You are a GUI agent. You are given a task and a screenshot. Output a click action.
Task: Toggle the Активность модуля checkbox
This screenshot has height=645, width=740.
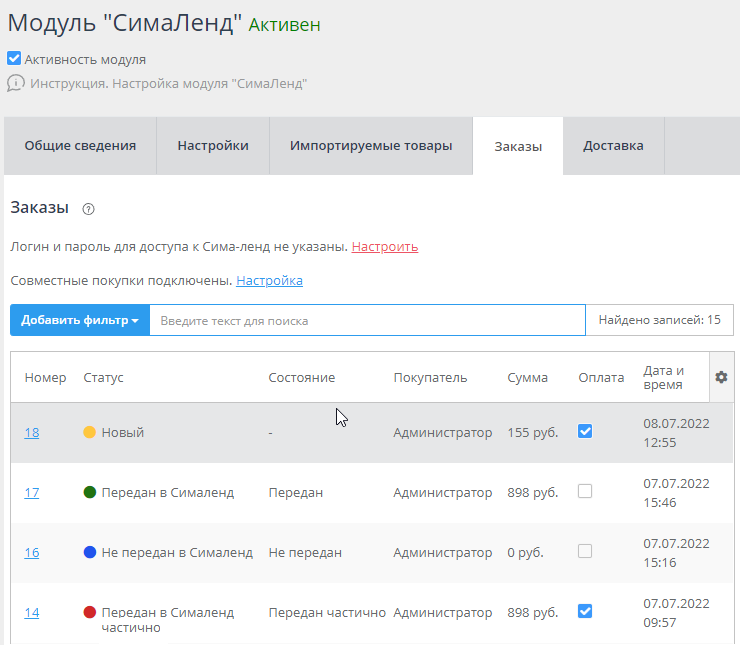[14, 59]
